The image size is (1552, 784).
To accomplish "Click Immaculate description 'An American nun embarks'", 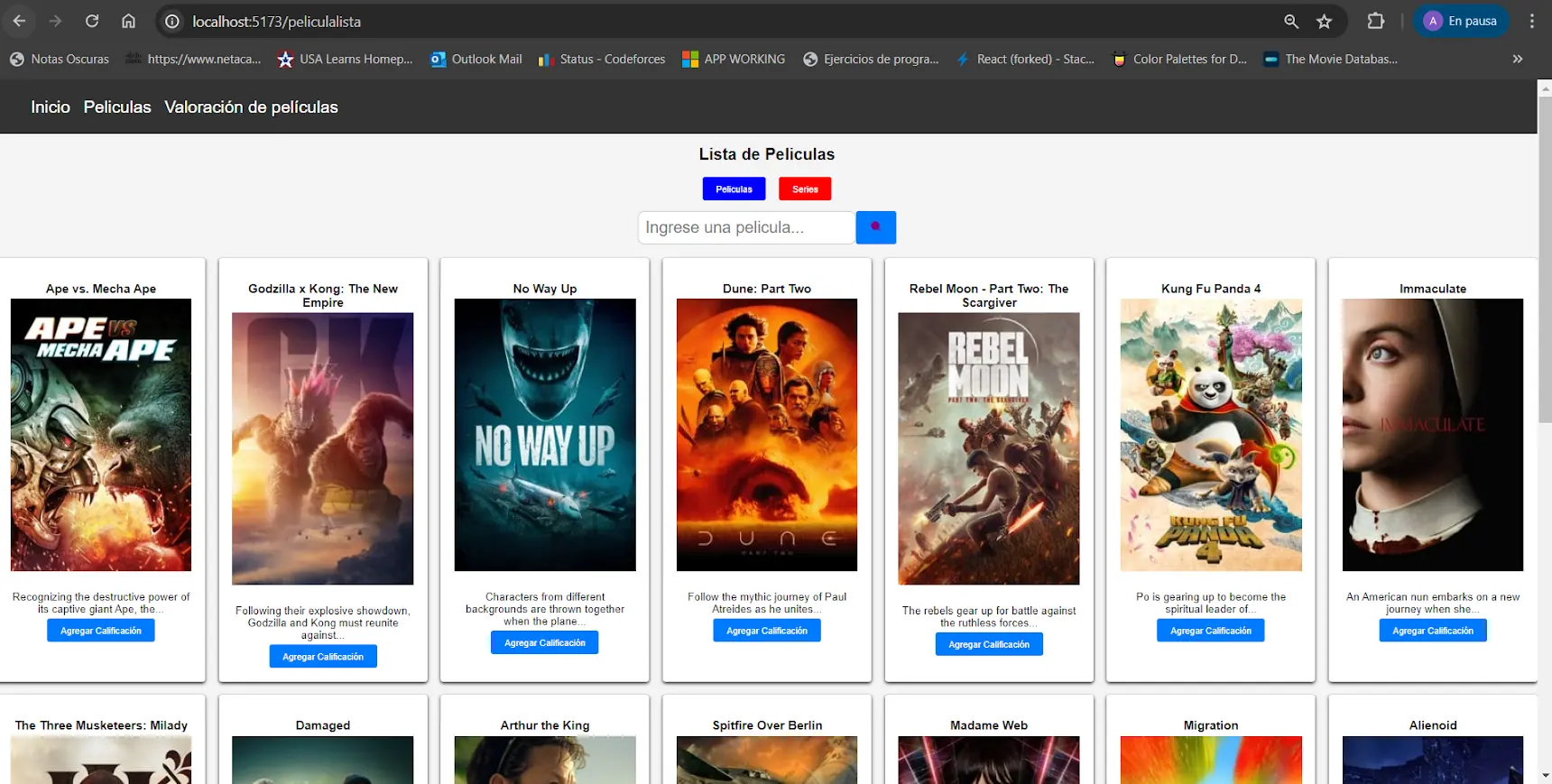I will point(1433,603).
